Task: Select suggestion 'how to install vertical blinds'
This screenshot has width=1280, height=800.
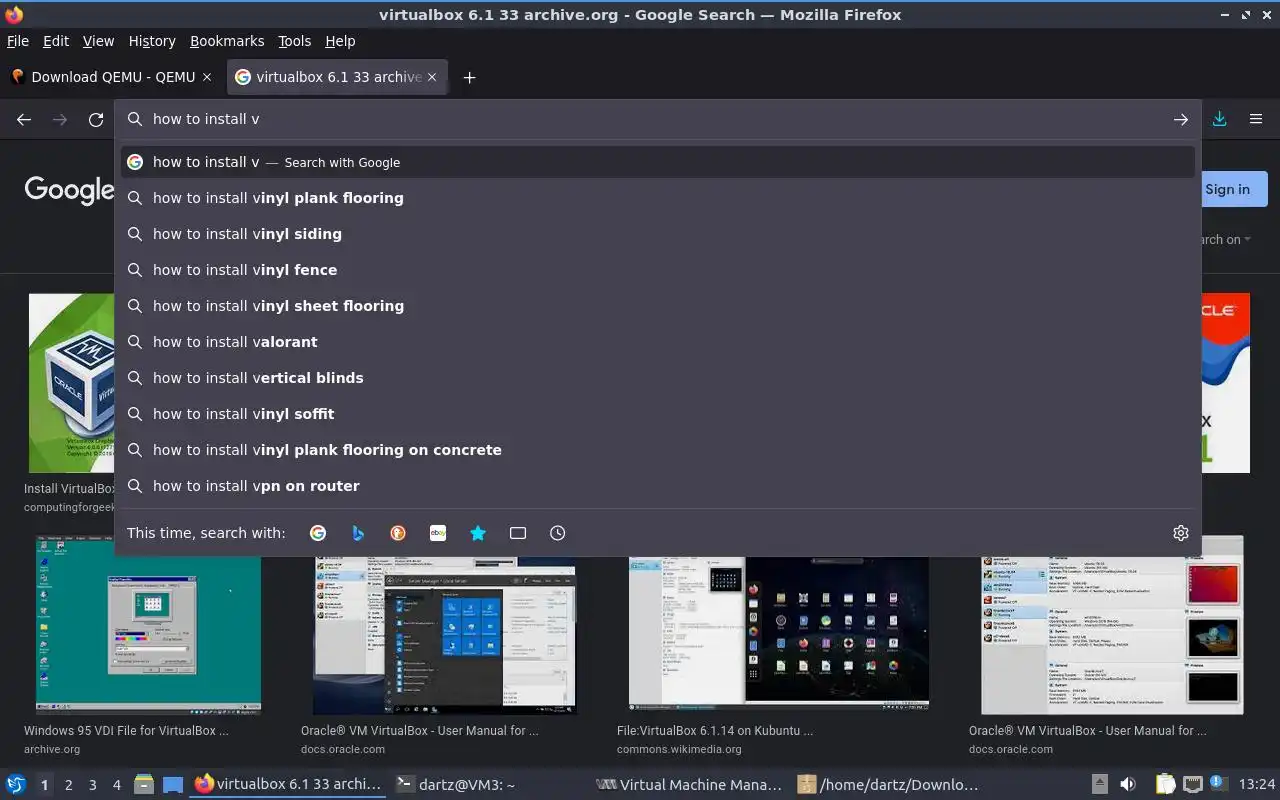Action: pos(658,378)
